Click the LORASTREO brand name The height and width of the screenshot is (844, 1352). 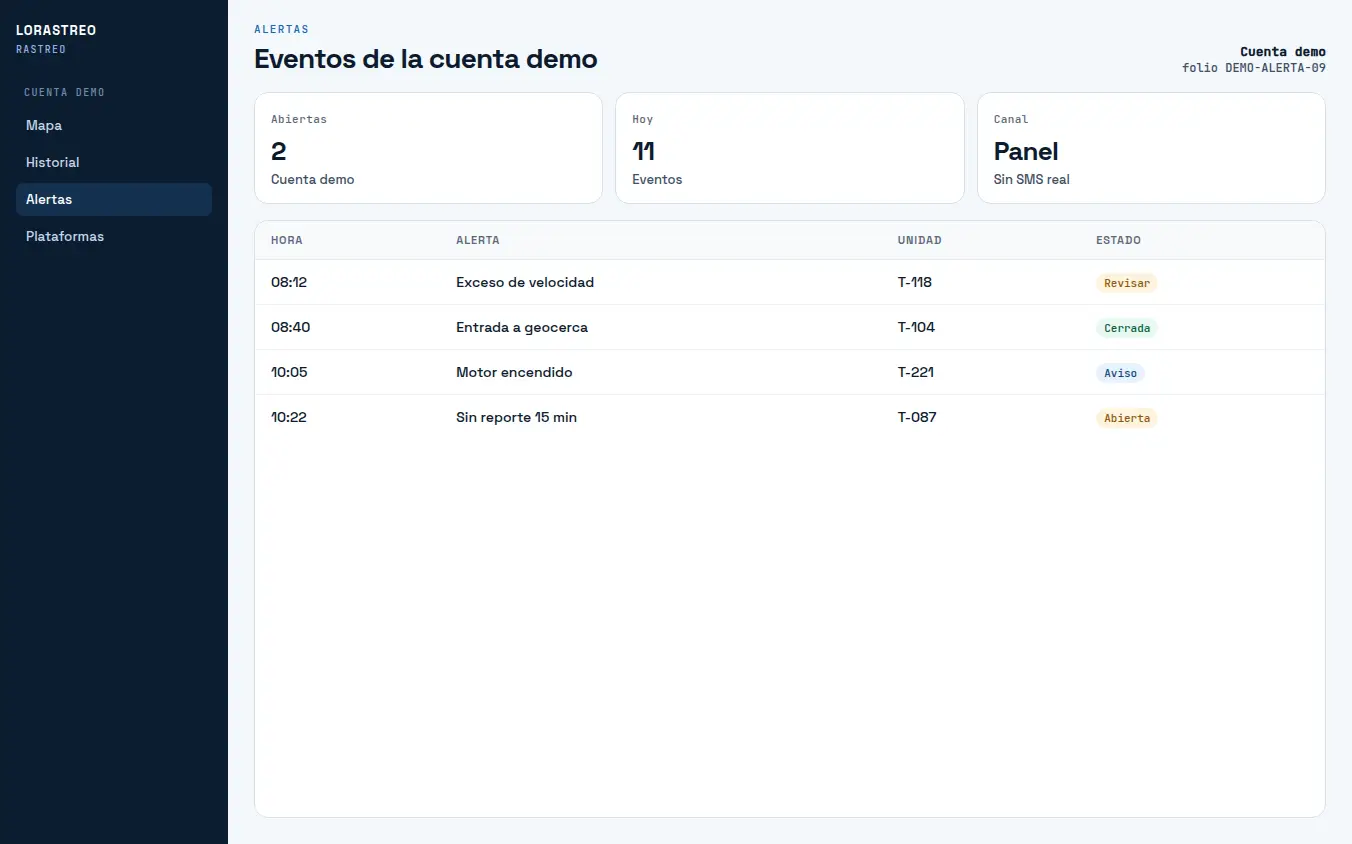click(56, 30)
